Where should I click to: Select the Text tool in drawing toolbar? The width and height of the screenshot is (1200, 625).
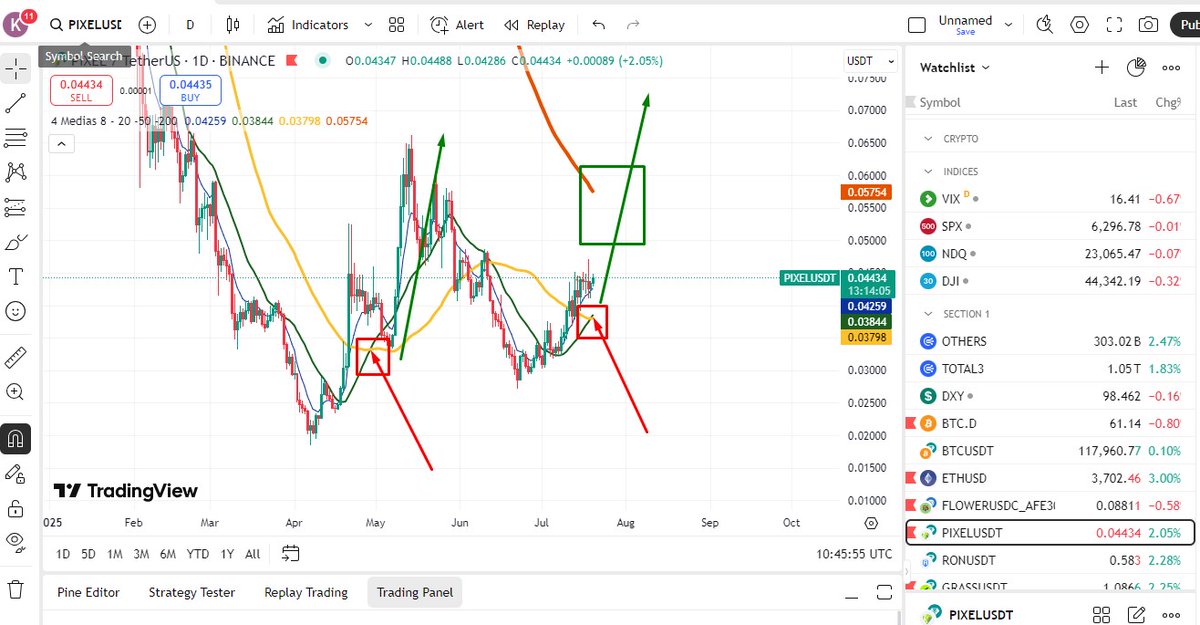click(15, 276)
